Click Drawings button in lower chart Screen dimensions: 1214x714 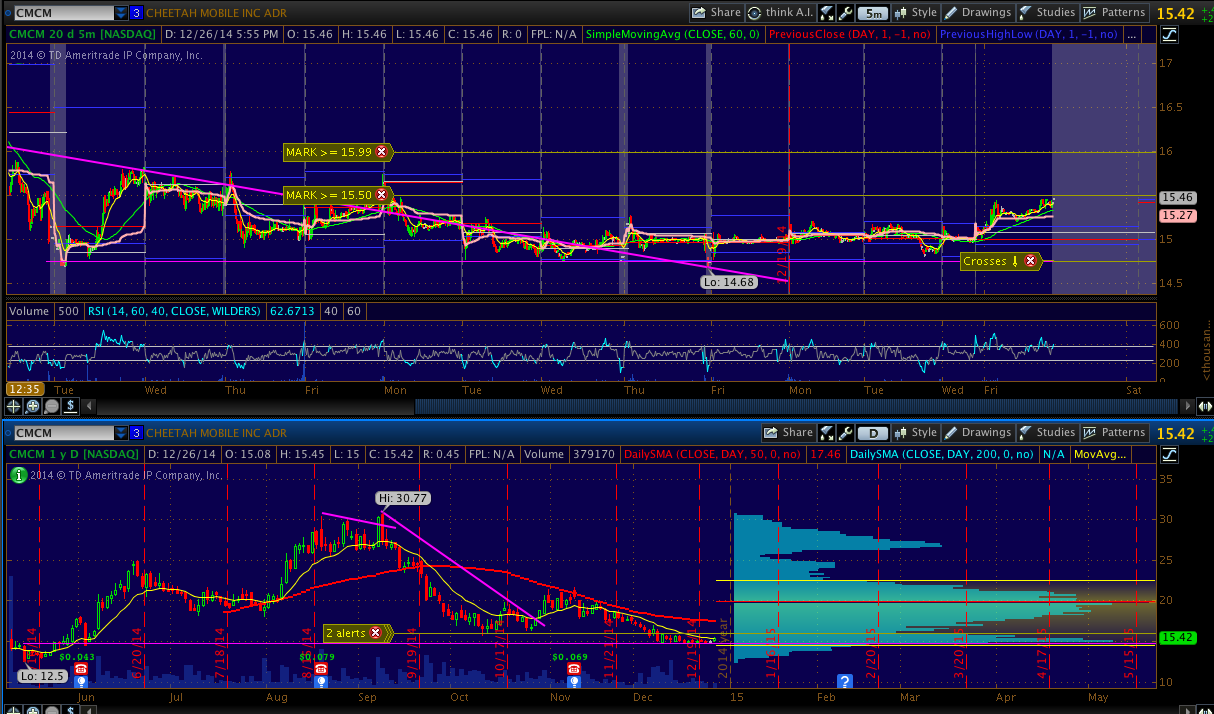[x=978, y=433]
